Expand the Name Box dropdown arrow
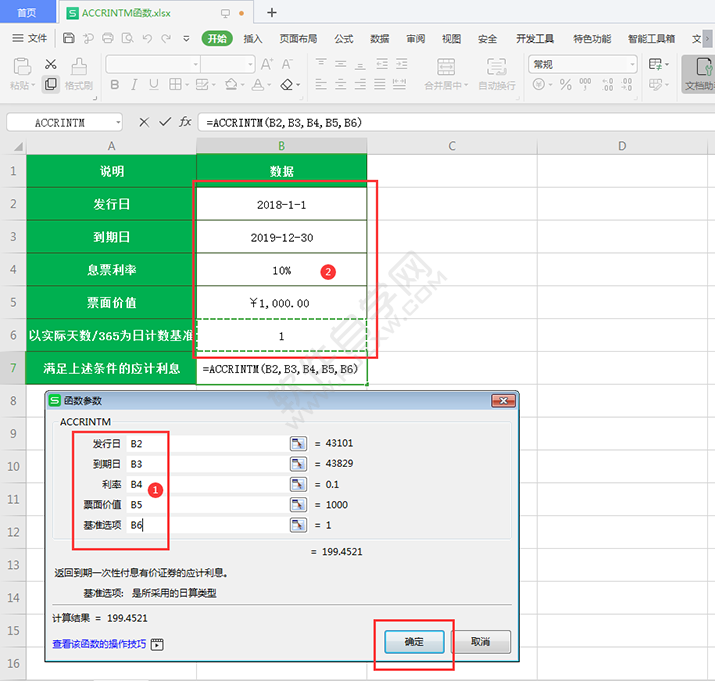 (x=118, y=122)
